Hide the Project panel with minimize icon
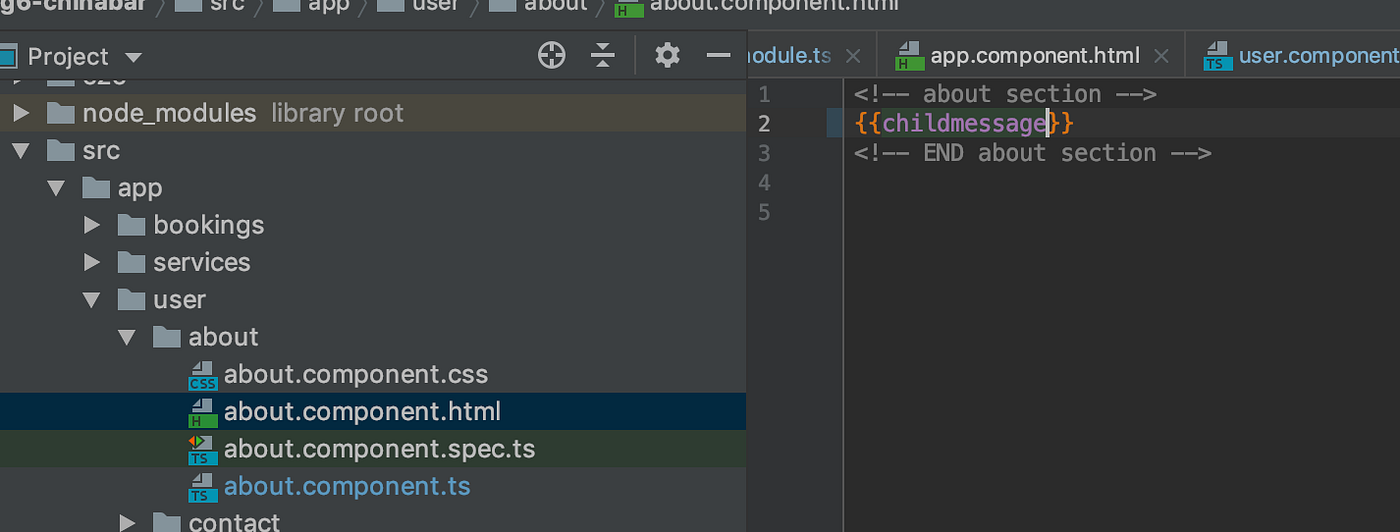Screen dimensions: 1400x532 pos(718,55)
